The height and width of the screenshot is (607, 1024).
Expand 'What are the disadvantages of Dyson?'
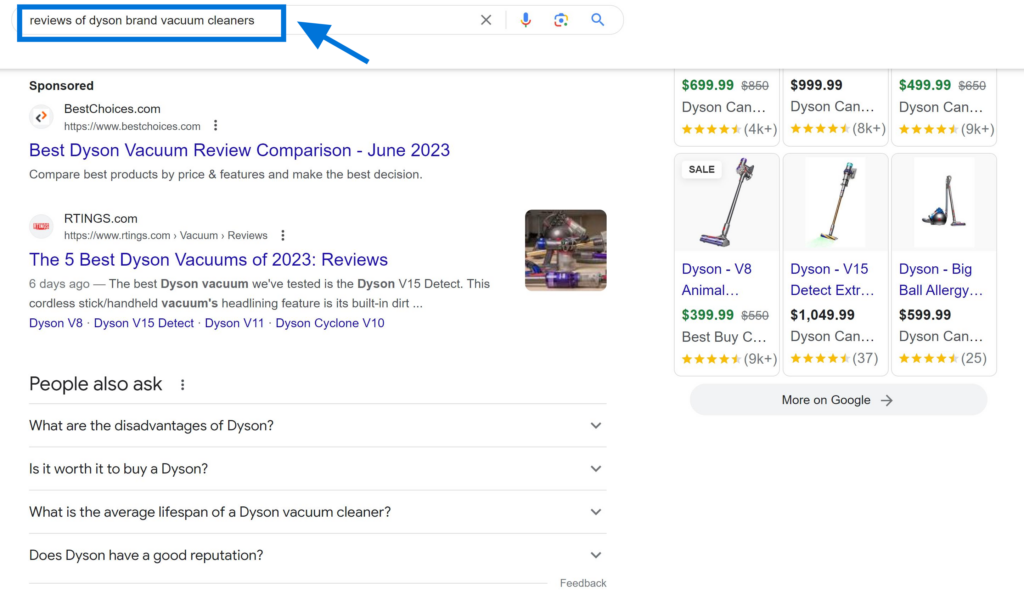tap(596, 425)
